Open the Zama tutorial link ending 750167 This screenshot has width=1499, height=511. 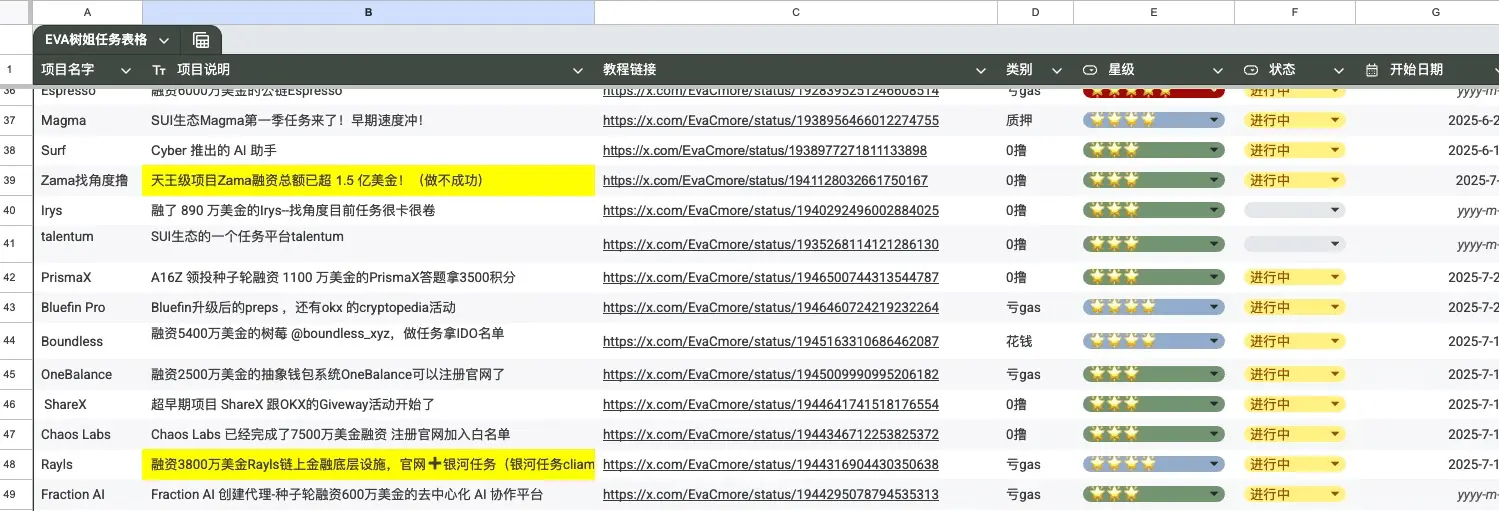765,180
